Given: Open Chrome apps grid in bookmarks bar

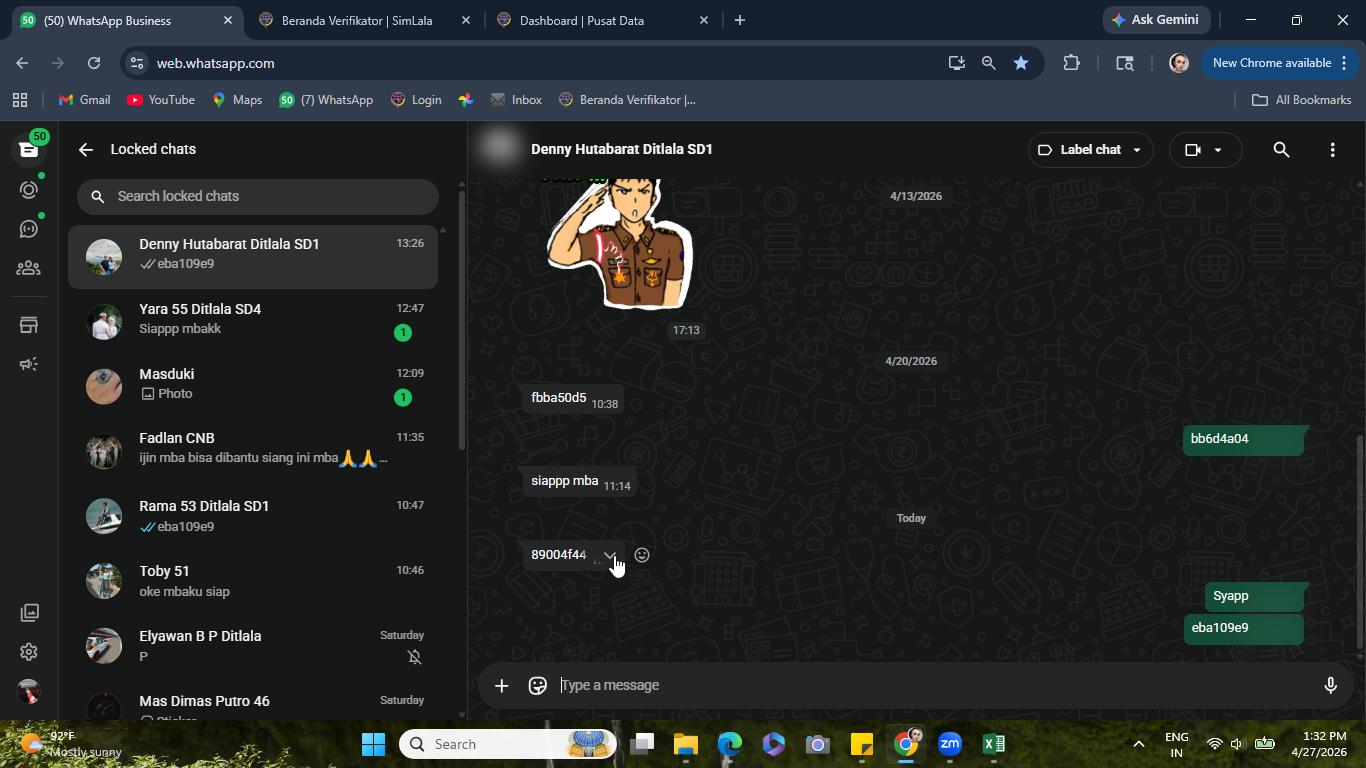Looking at the screenshot, I should [20, 100].
